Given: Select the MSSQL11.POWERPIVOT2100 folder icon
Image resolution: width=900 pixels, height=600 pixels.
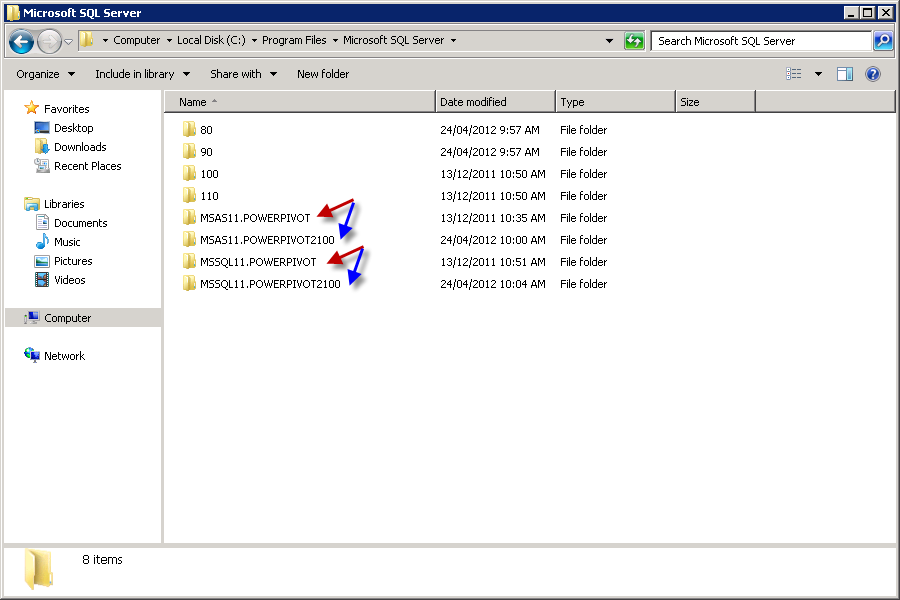Looking at the screenshot, I should (189, 283).
